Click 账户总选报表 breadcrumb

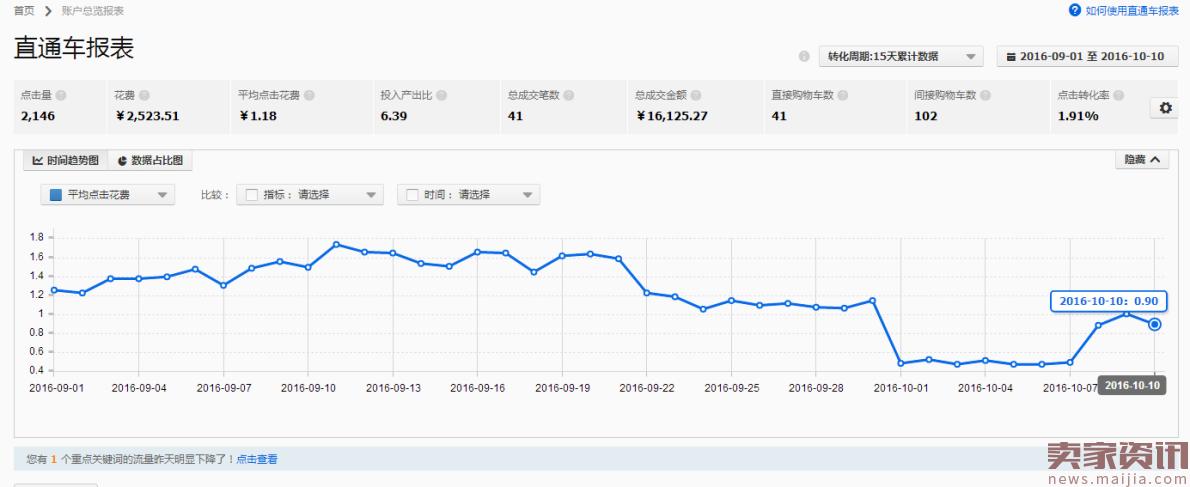pyautogui.click(x=93, y=11)
